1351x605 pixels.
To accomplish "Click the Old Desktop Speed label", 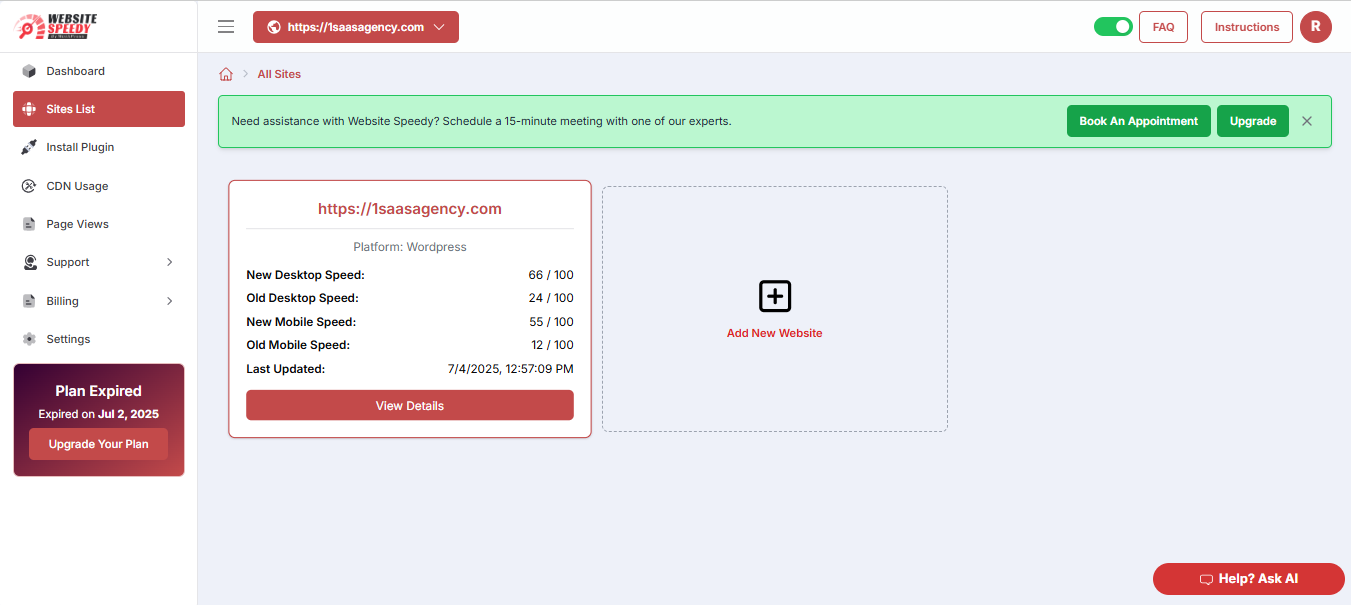I will (x=302, y=298).
